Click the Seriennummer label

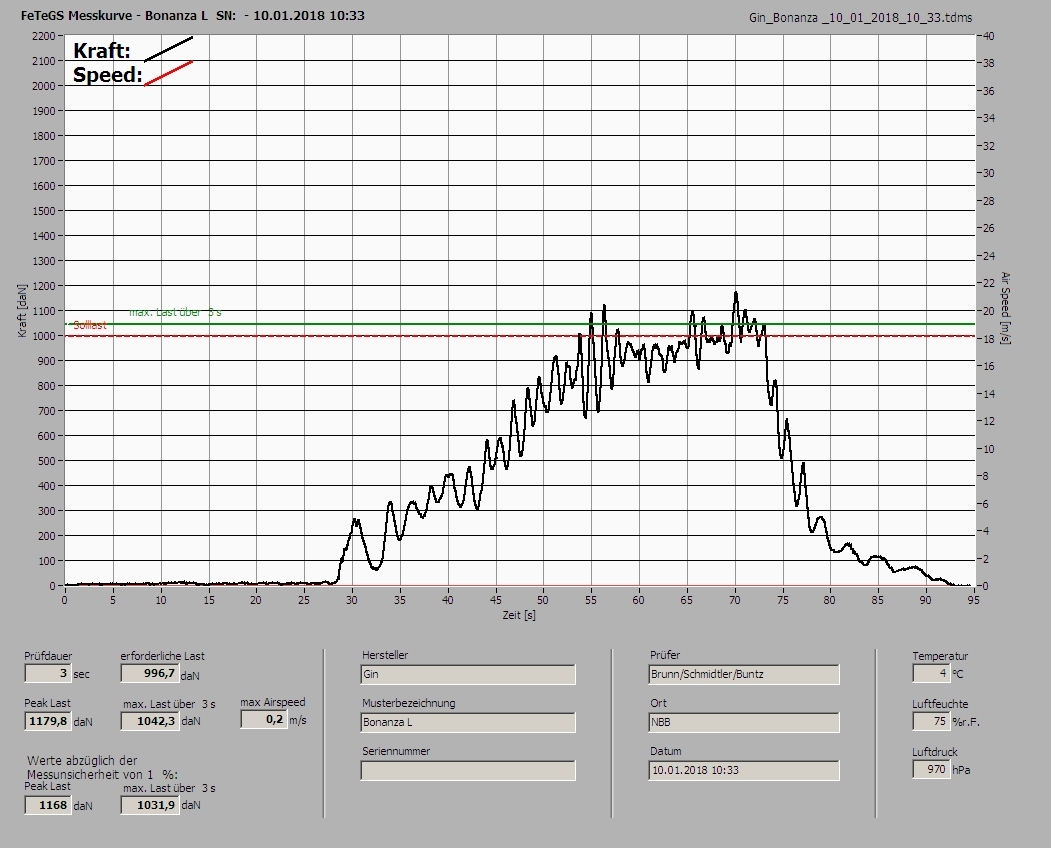(396, 751)
